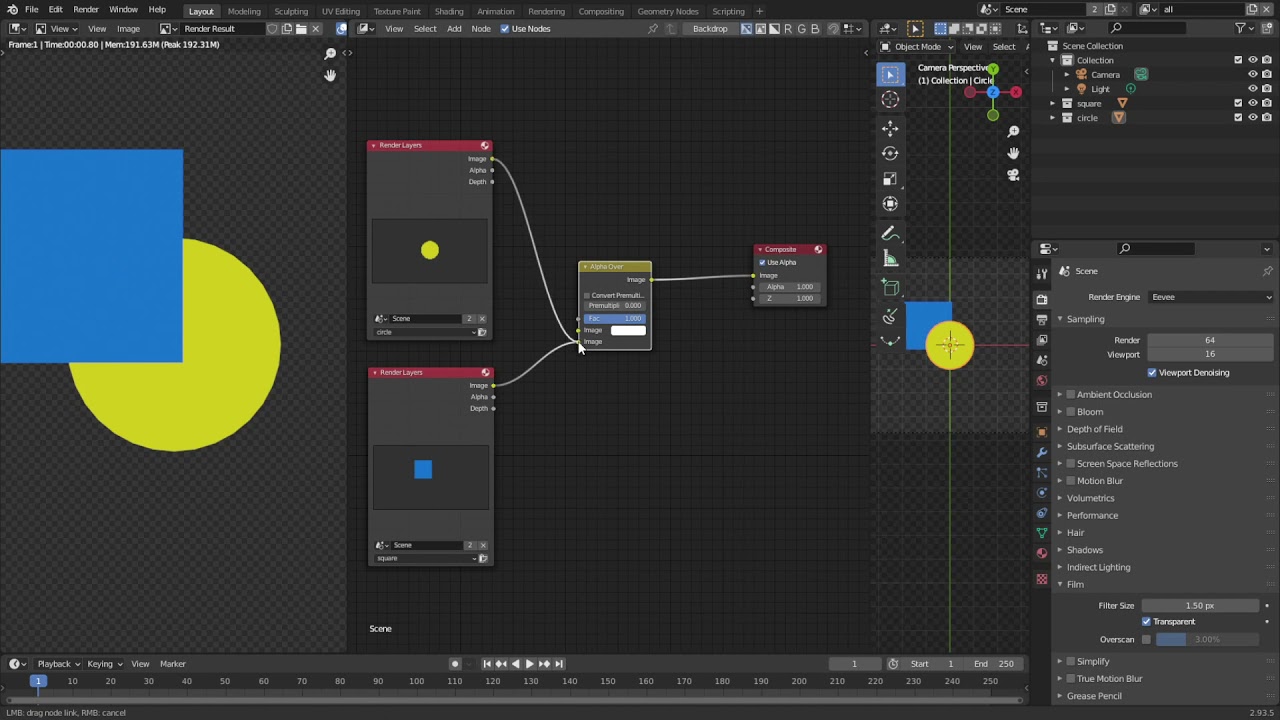
Task: Select the Measure tool icon
Action: (x=890, y=258)
